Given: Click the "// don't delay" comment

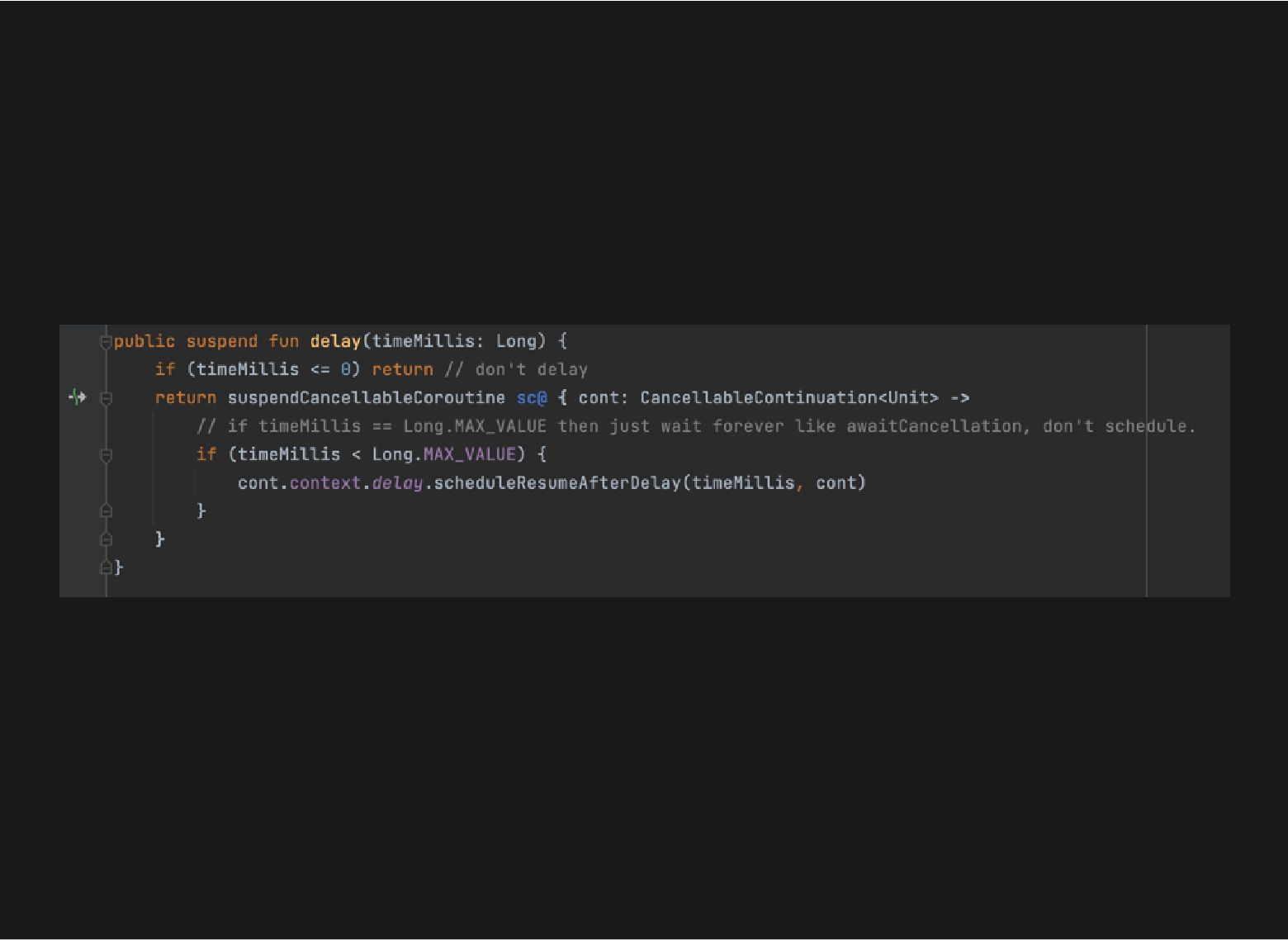Looking at the screenshot, I should [516, 369].
